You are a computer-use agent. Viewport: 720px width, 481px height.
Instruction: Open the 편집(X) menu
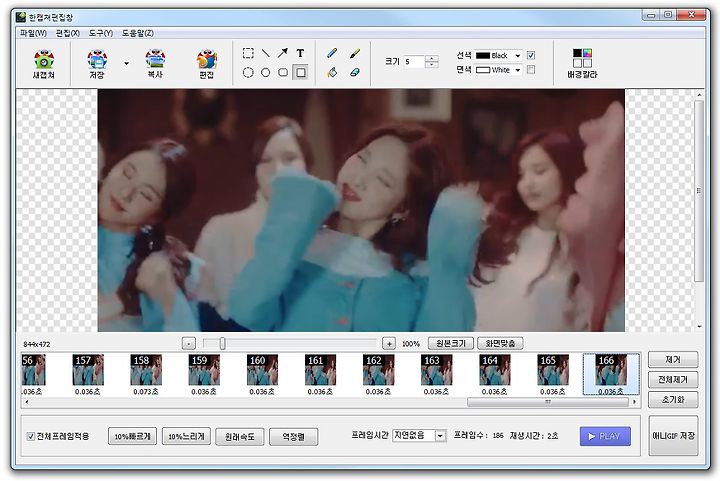[68, 33]
